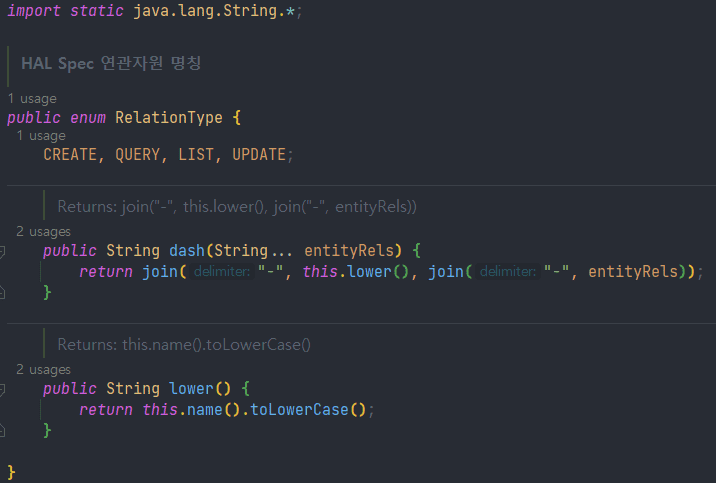Select the LIST enum constant
The width and height of the screenshot is (716, 483).
click(x=196, y=155)
